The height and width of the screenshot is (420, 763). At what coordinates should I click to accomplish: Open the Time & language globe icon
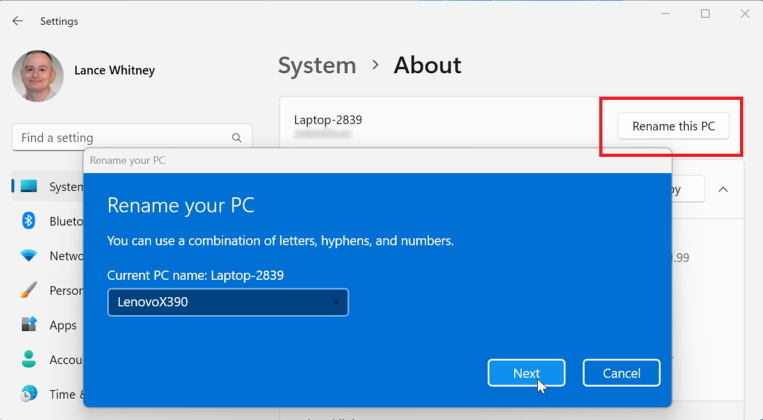[x=29, y=394]
